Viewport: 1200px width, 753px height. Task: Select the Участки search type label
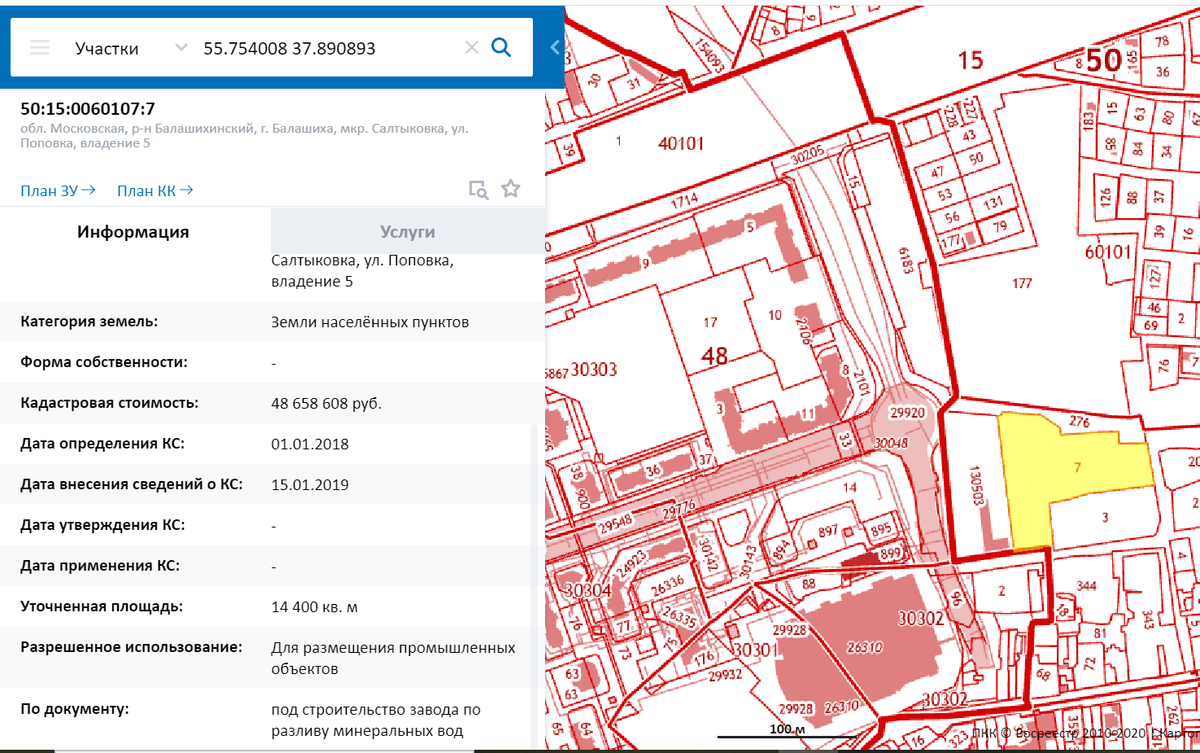pyautogui.click(x=107, y=48)
